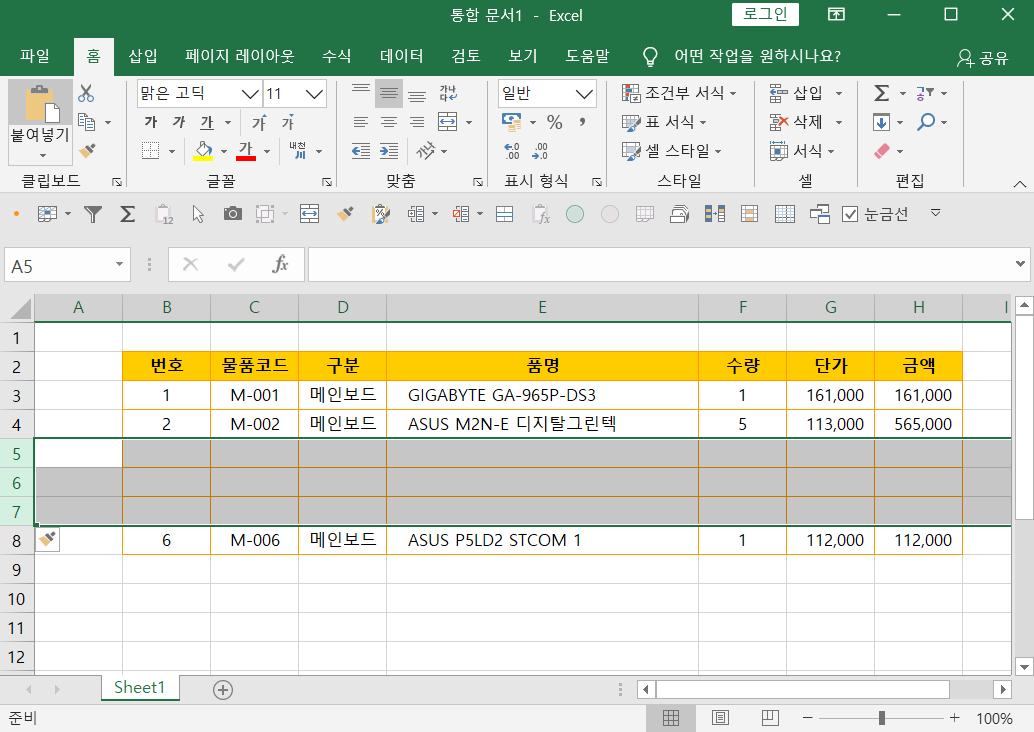The width and height of the screenshot is (1034, 732).
Task: Click the cell borders icon
Action: 150,150
